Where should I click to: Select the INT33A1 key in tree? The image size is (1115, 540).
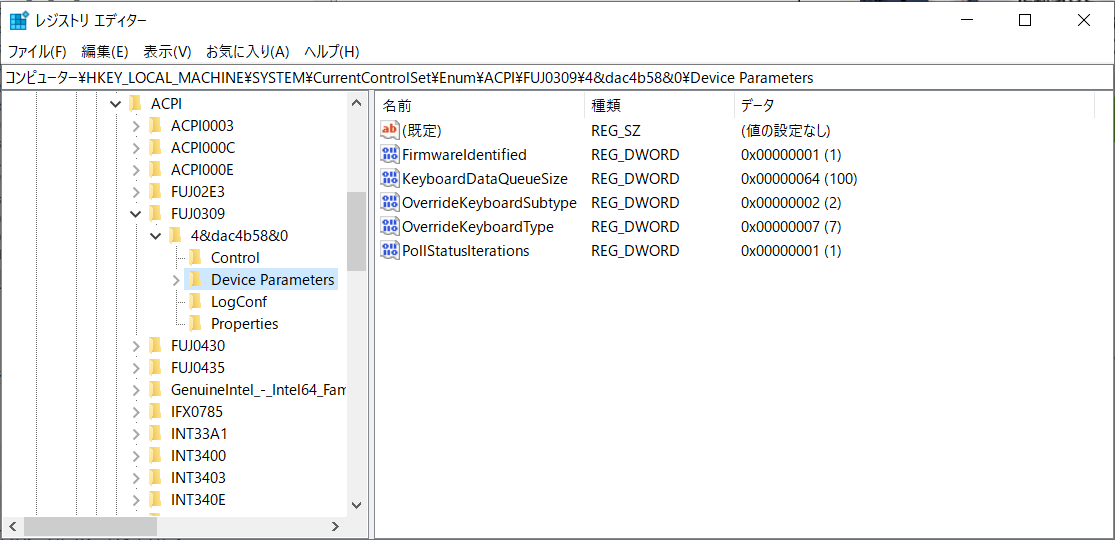point(198,434)
